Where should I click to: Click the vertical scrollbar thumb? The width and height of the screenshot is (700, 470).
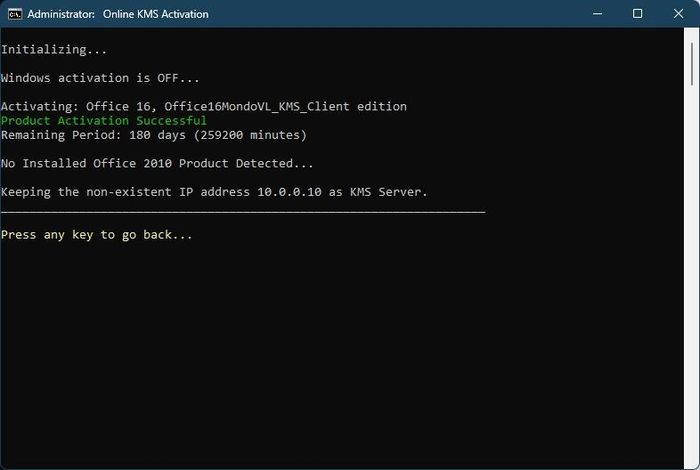[x=693, y=60]
